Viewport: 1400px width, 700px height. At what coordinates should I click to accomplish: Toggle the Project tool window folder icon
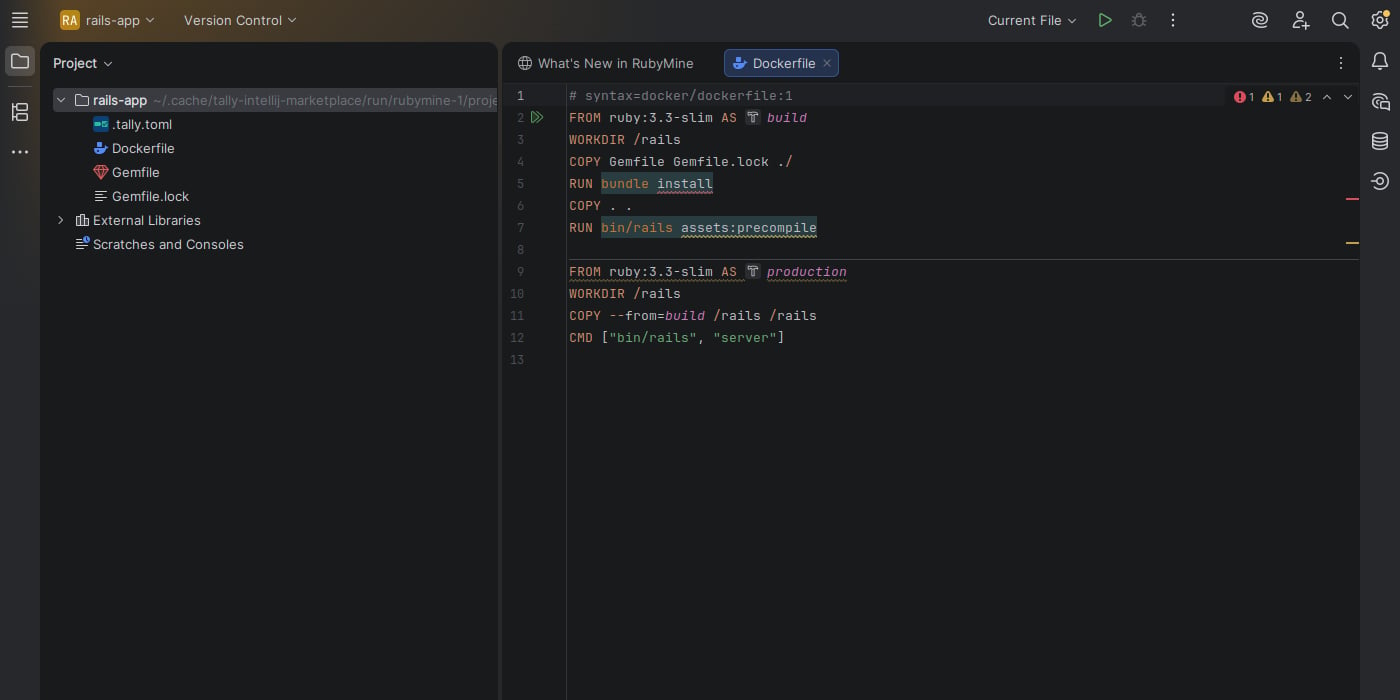tap(20, 61)
